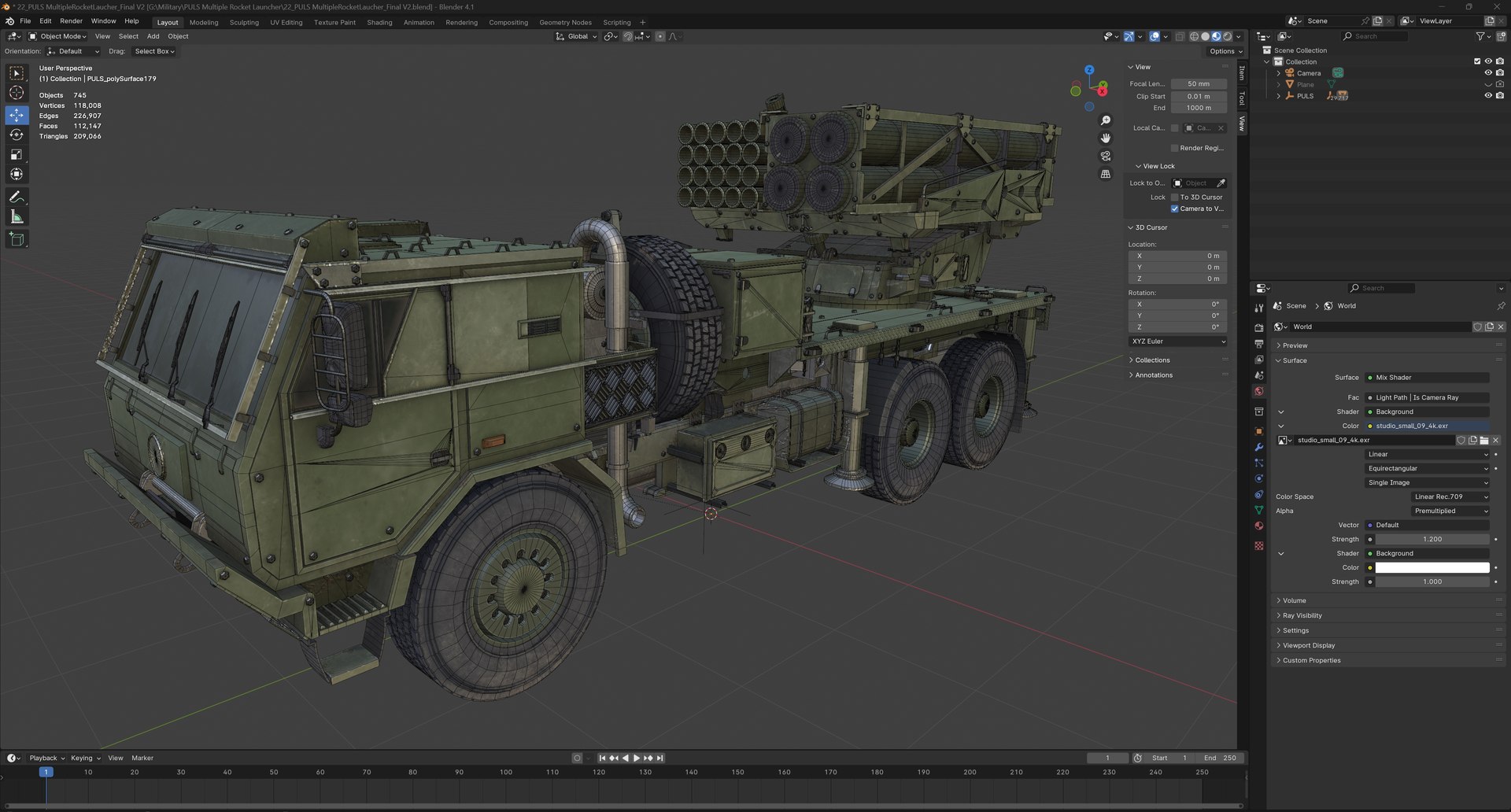Image resolution: width=1511 pixels, height=812 pixels.
Task: Select the Annotate pencil tool
Action: 17,197
